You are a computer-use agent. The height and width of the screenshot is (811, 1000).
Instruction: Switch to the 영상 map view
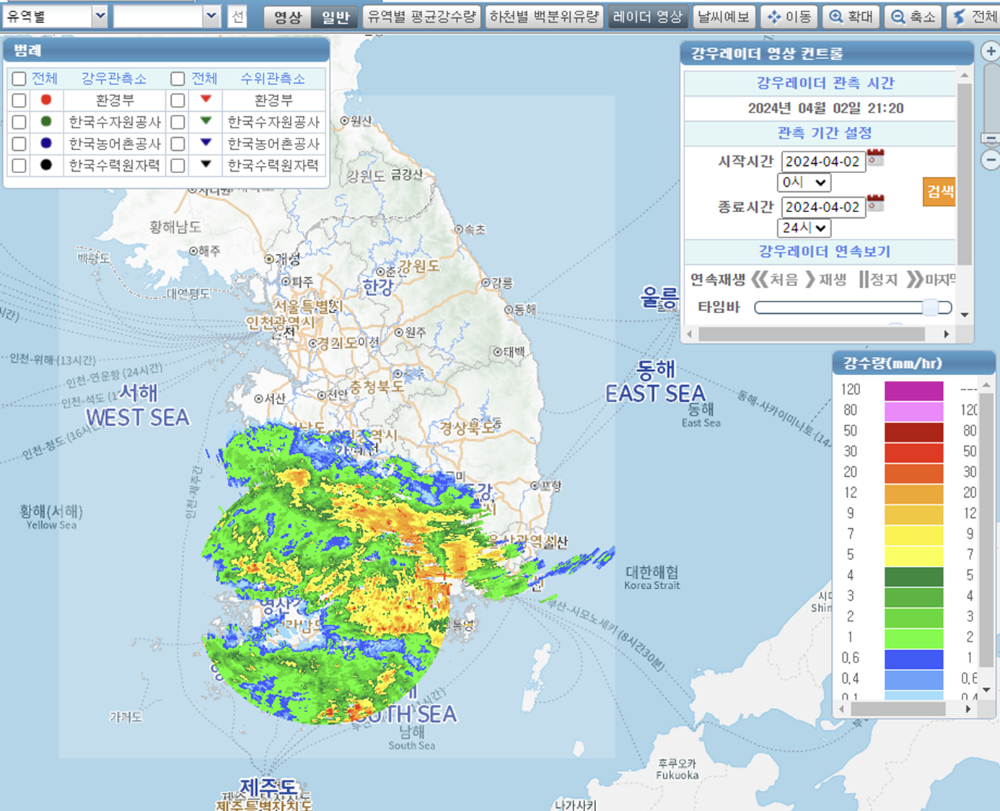(288, 17)
